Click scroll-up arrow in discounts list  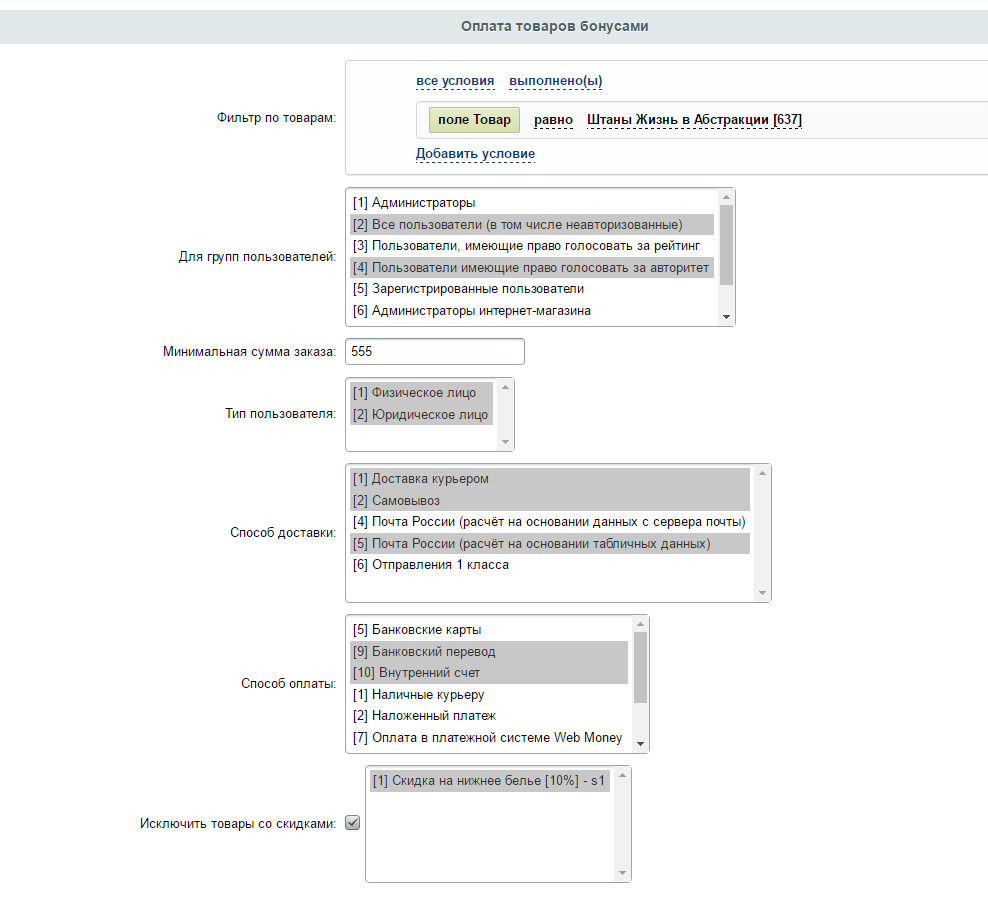tap(622, 775)
